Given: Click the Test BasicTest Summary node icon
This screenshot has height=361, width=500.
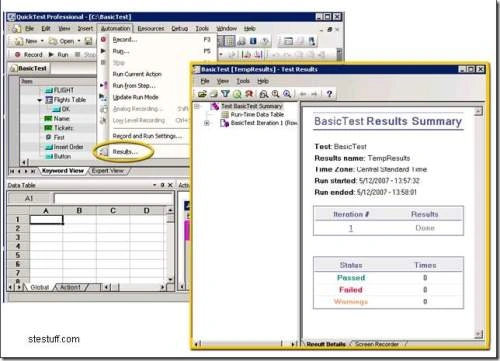Looking at the screenshot, I should point(215,106).
